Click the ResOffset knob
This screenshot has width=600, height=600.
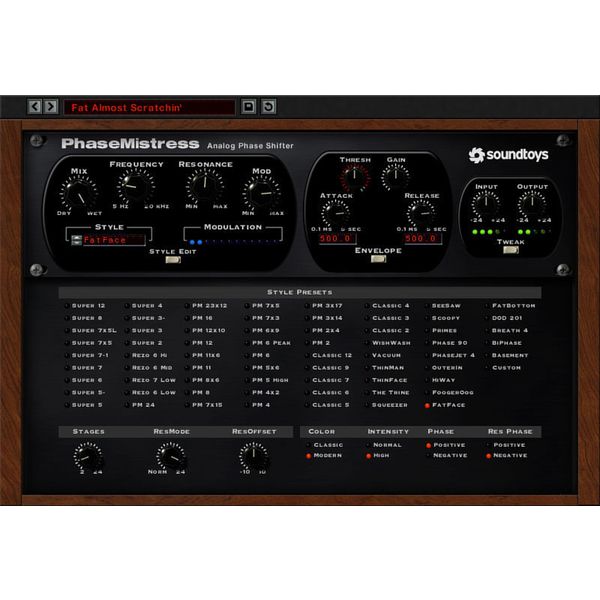[253, 456]
